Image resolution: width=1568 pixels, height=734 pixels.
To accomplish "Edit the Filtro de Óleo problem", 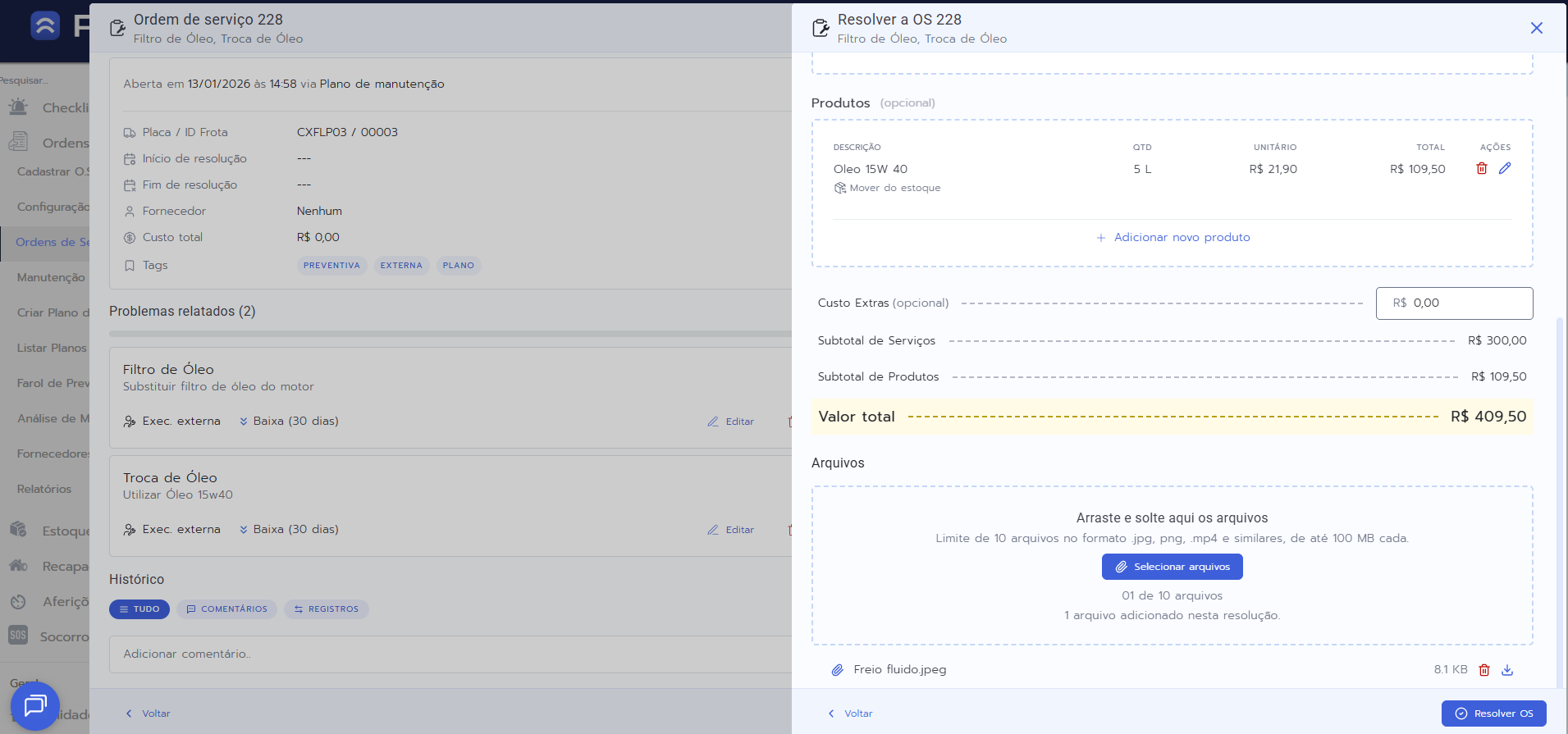I will 731,422.
